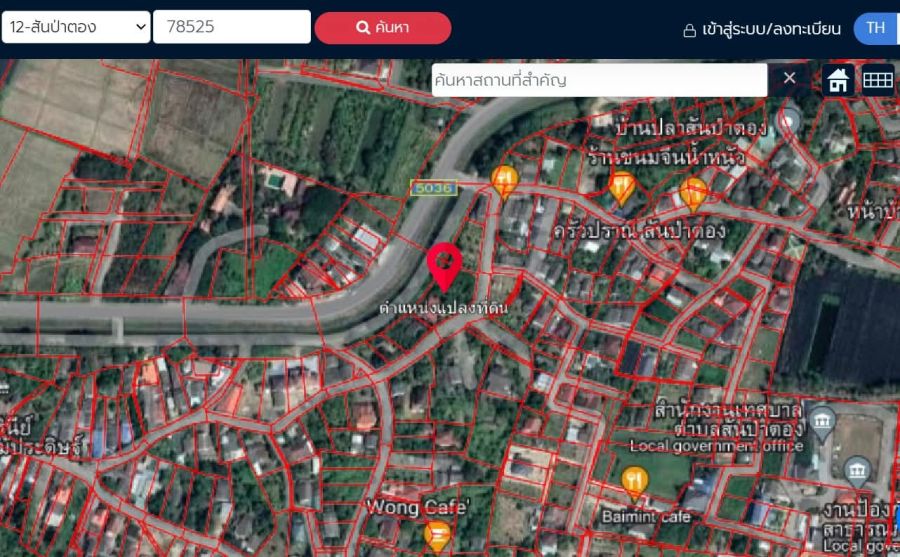Click the ครัวปราณ สันป่าตอง restaurant marker

click(x=693, y=192)
